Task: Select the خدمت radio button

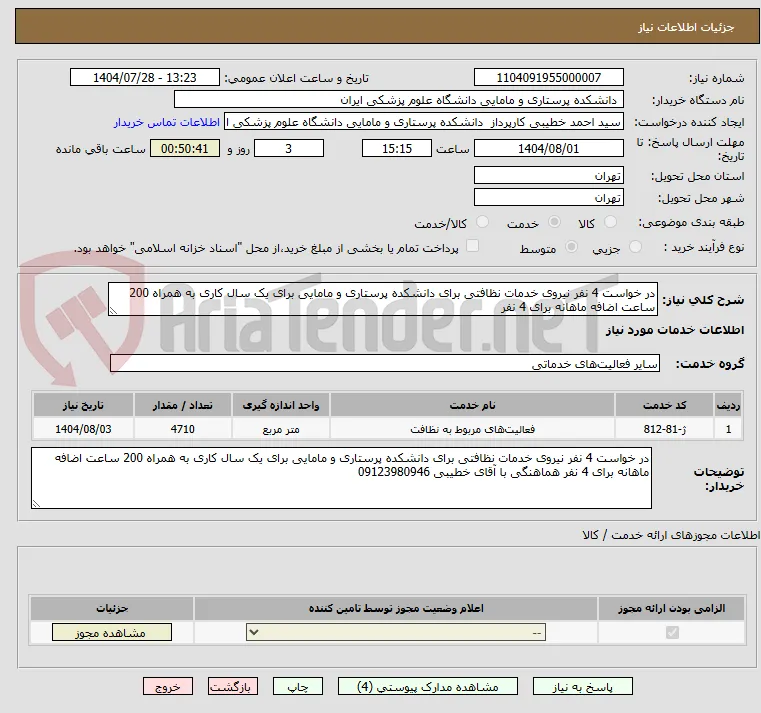Action: [554, 222]
